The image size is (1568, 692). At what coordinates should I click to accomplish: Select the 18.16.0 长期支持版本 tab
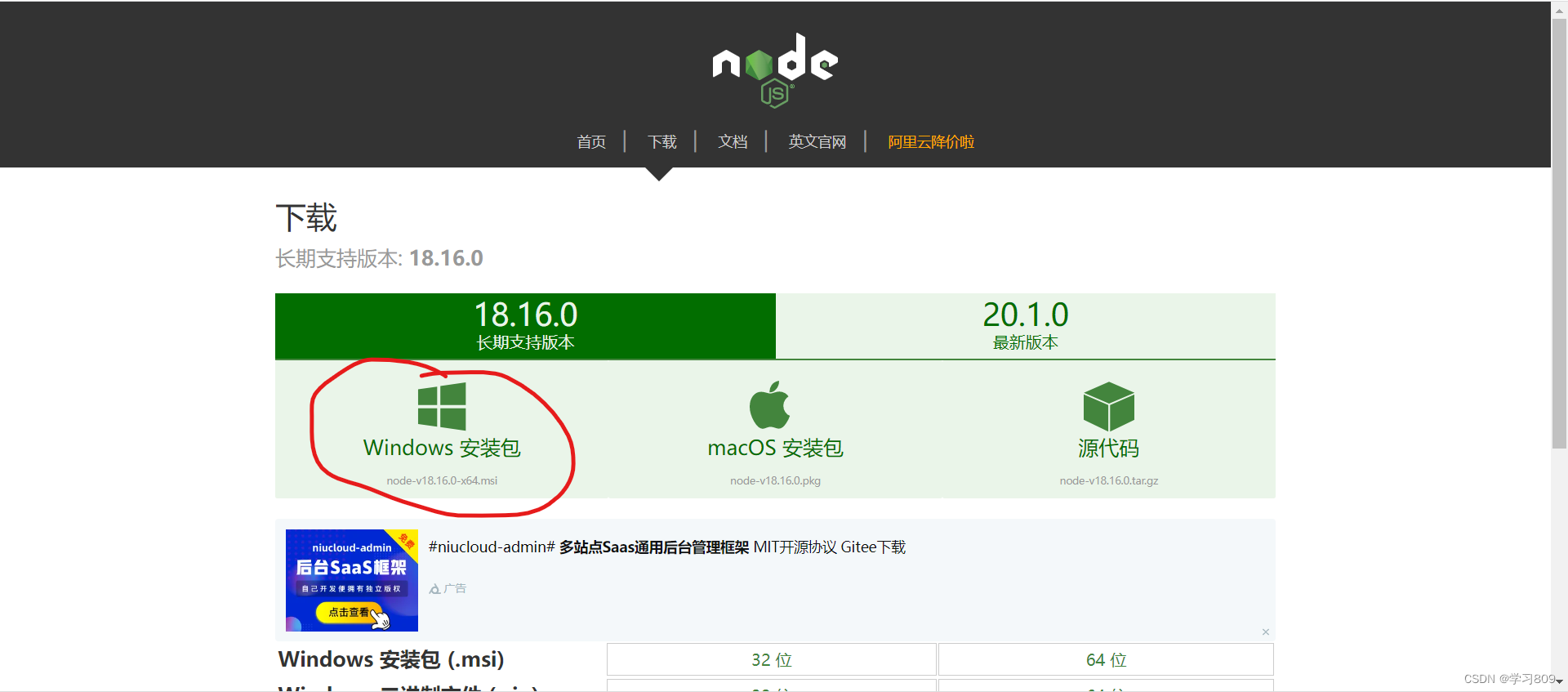click(x=525, y=326)
